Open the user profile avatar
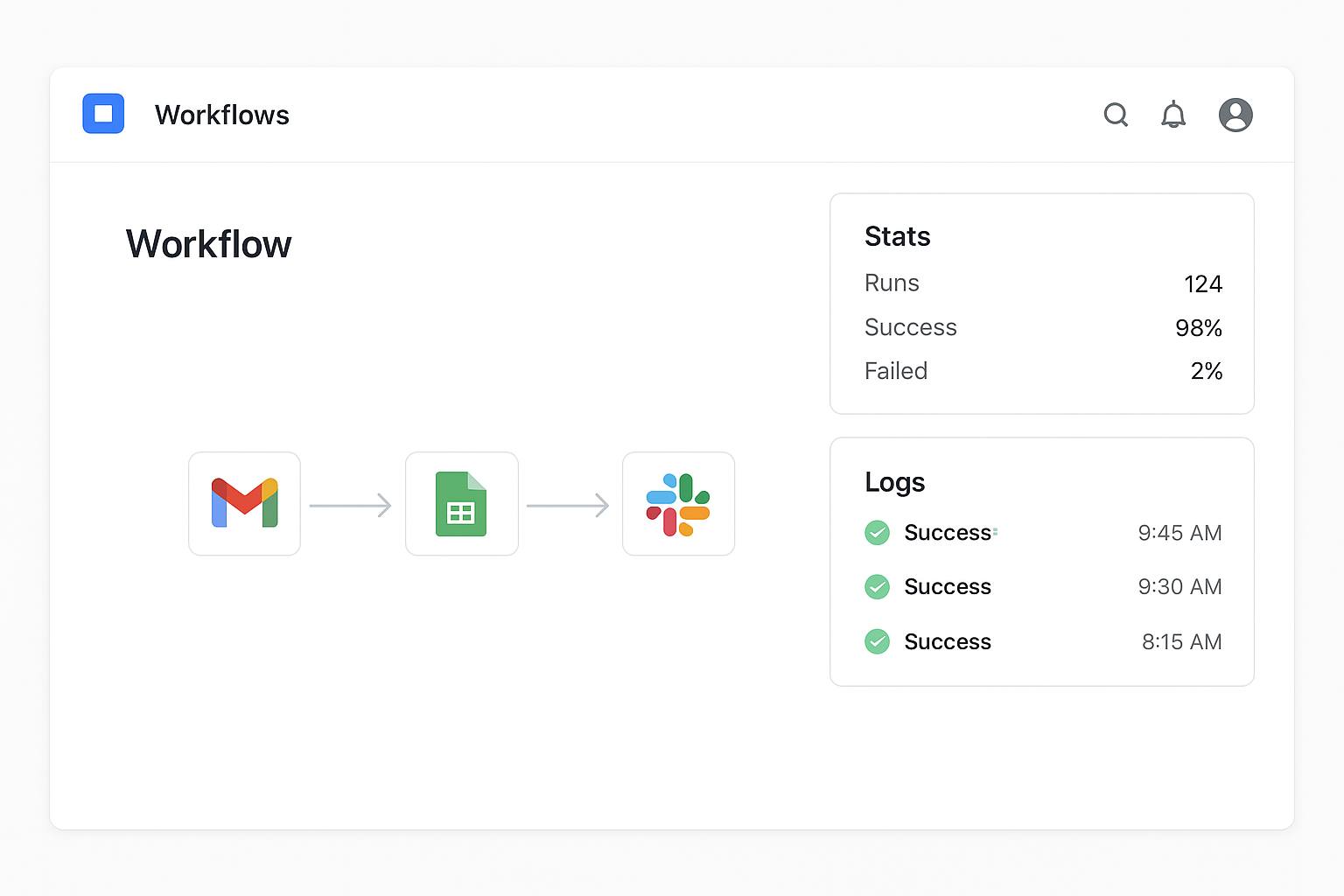 [1235, 115]
